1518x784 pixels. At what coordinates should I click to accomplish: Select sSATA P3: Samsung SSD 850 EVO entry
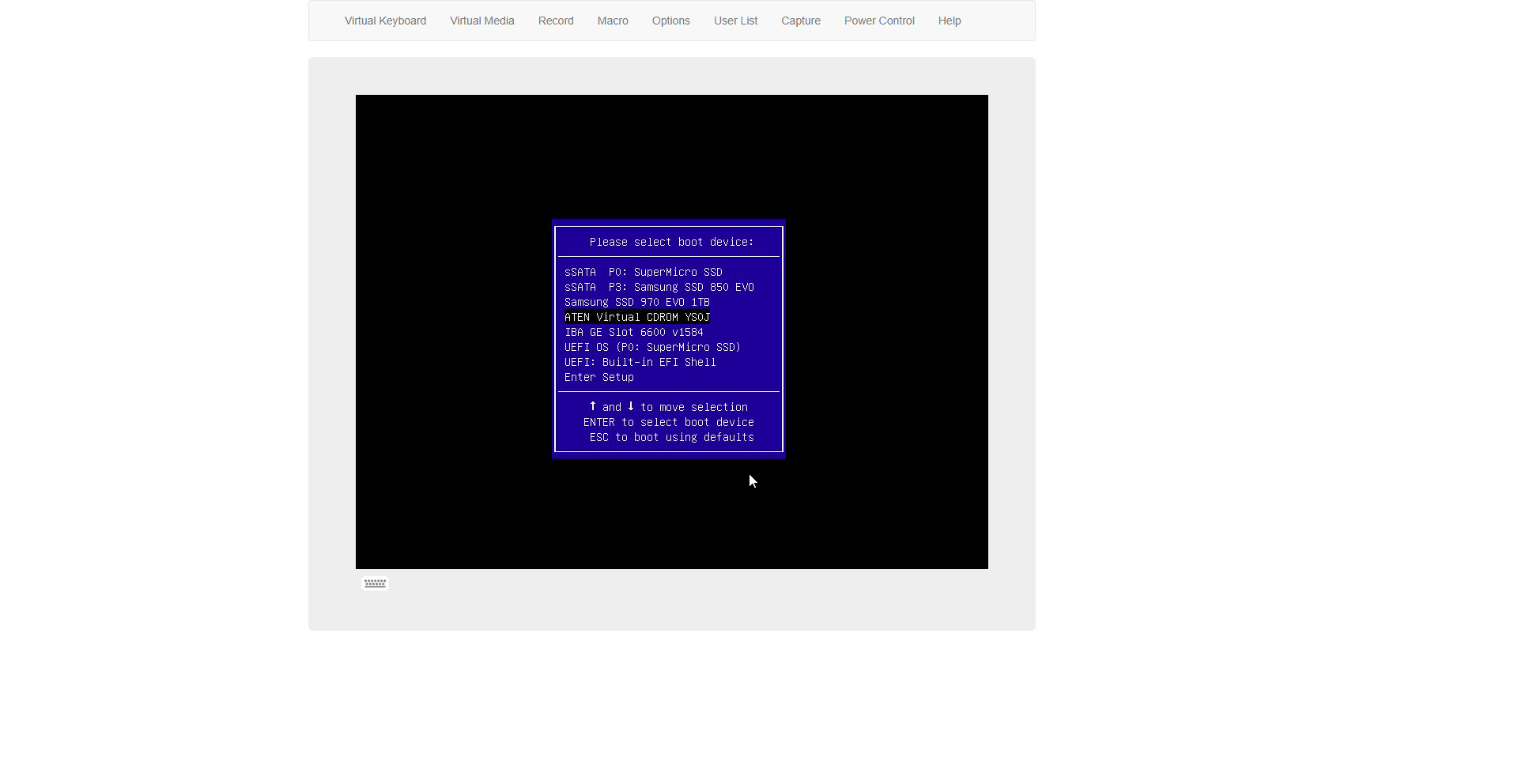click(x=659, y=287)
